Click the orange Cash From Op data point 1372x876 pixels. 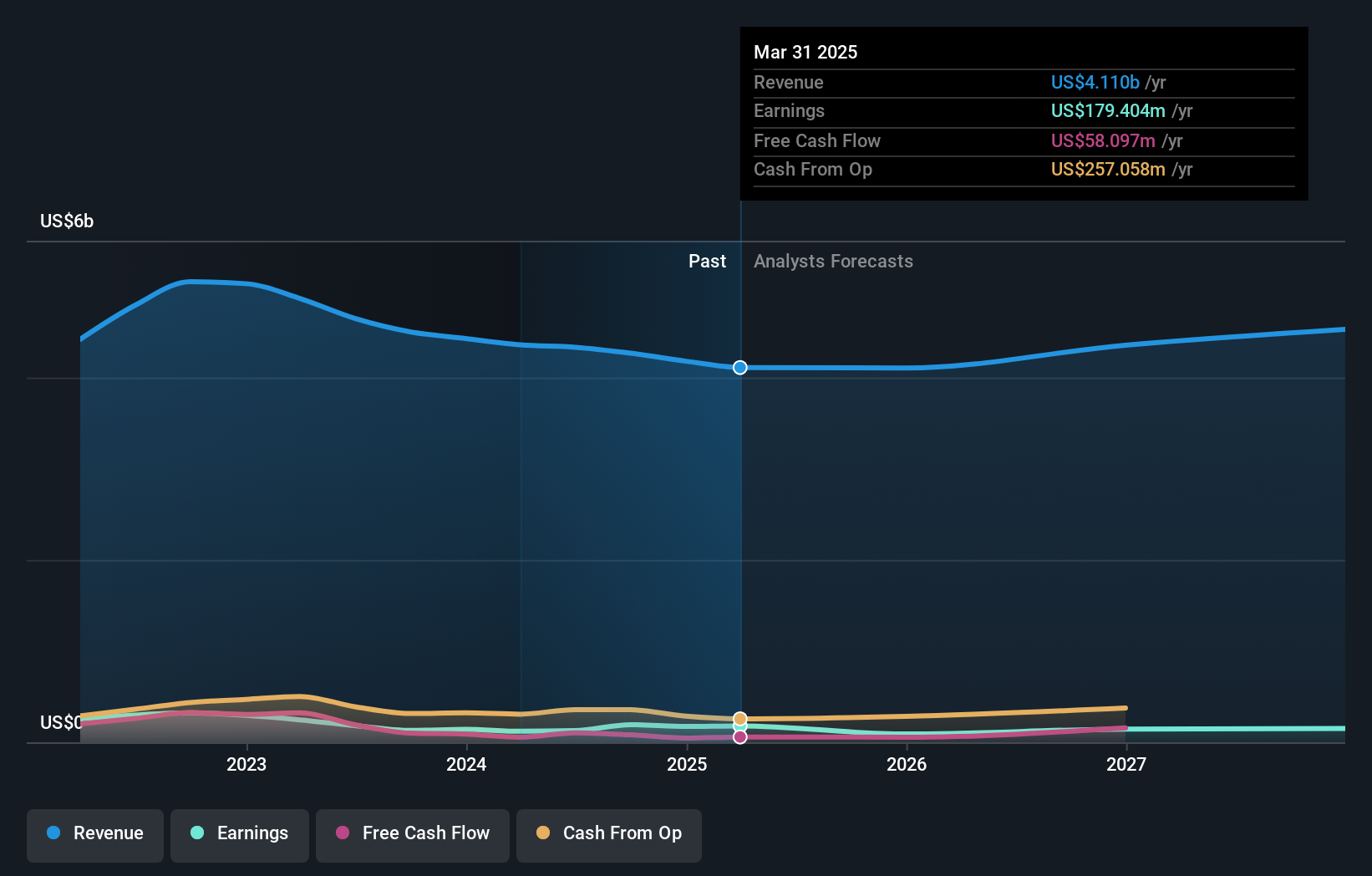[x=740, y=719]
